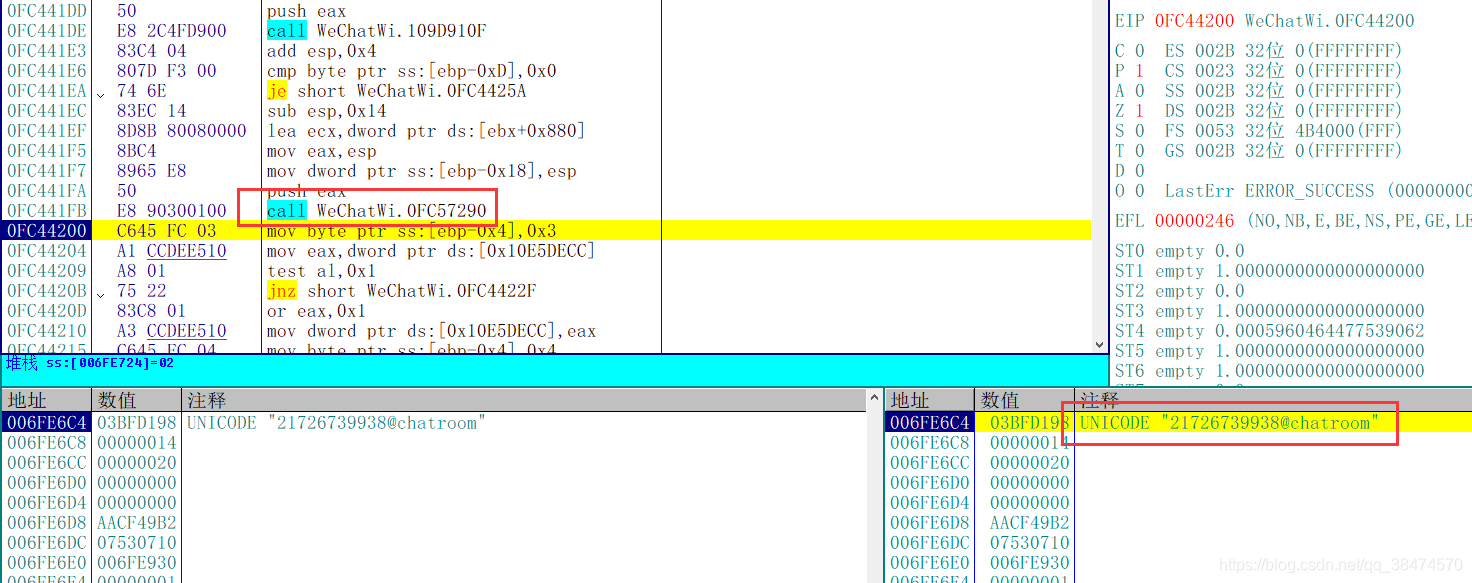Select the mov dword ptr ss:[ebp-0x18],esp line

pos(422,171)
